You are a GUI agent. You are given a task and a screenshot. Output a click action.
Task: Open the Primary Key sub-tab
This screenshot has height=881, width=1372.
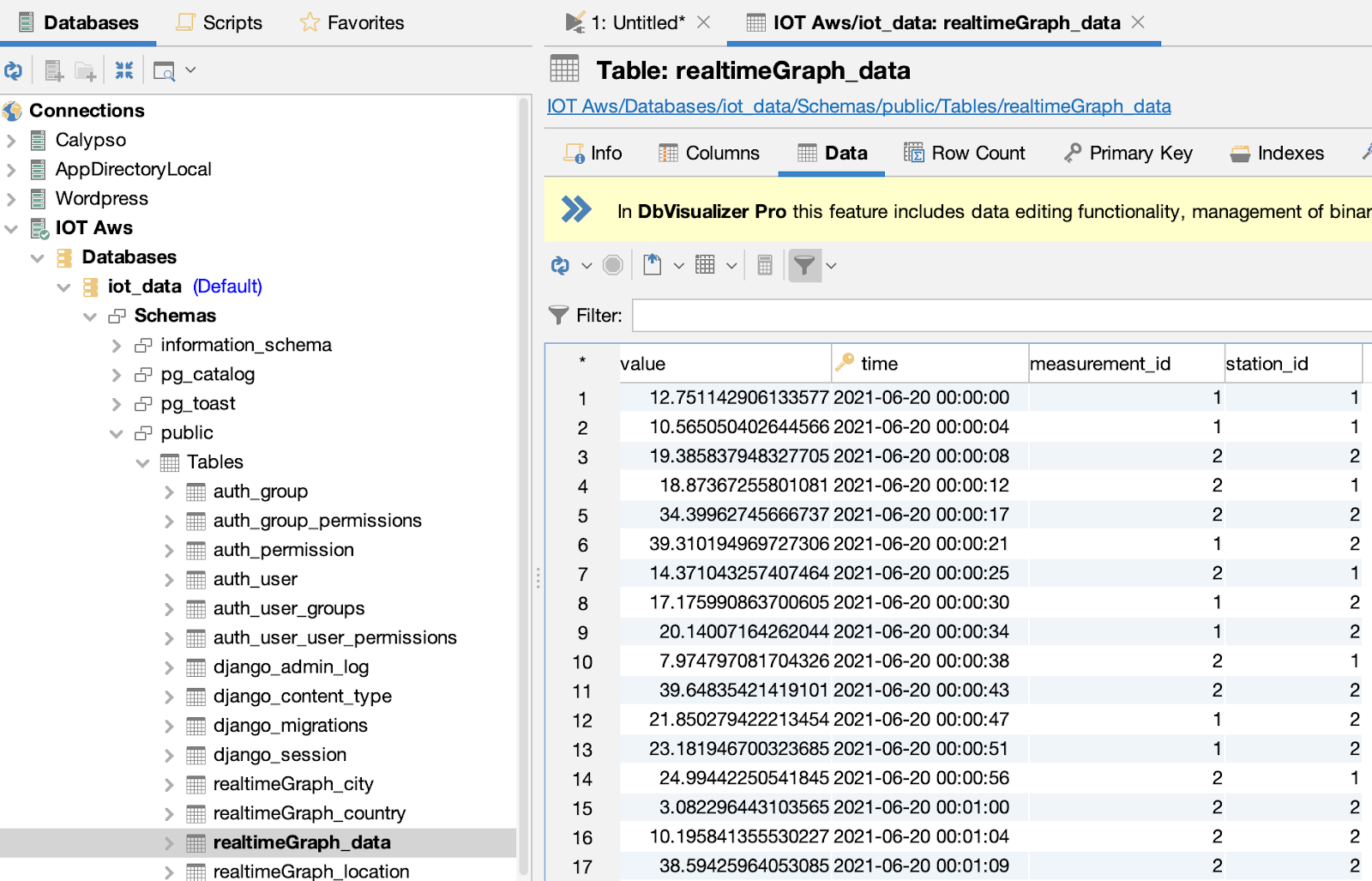point(1128,153)
